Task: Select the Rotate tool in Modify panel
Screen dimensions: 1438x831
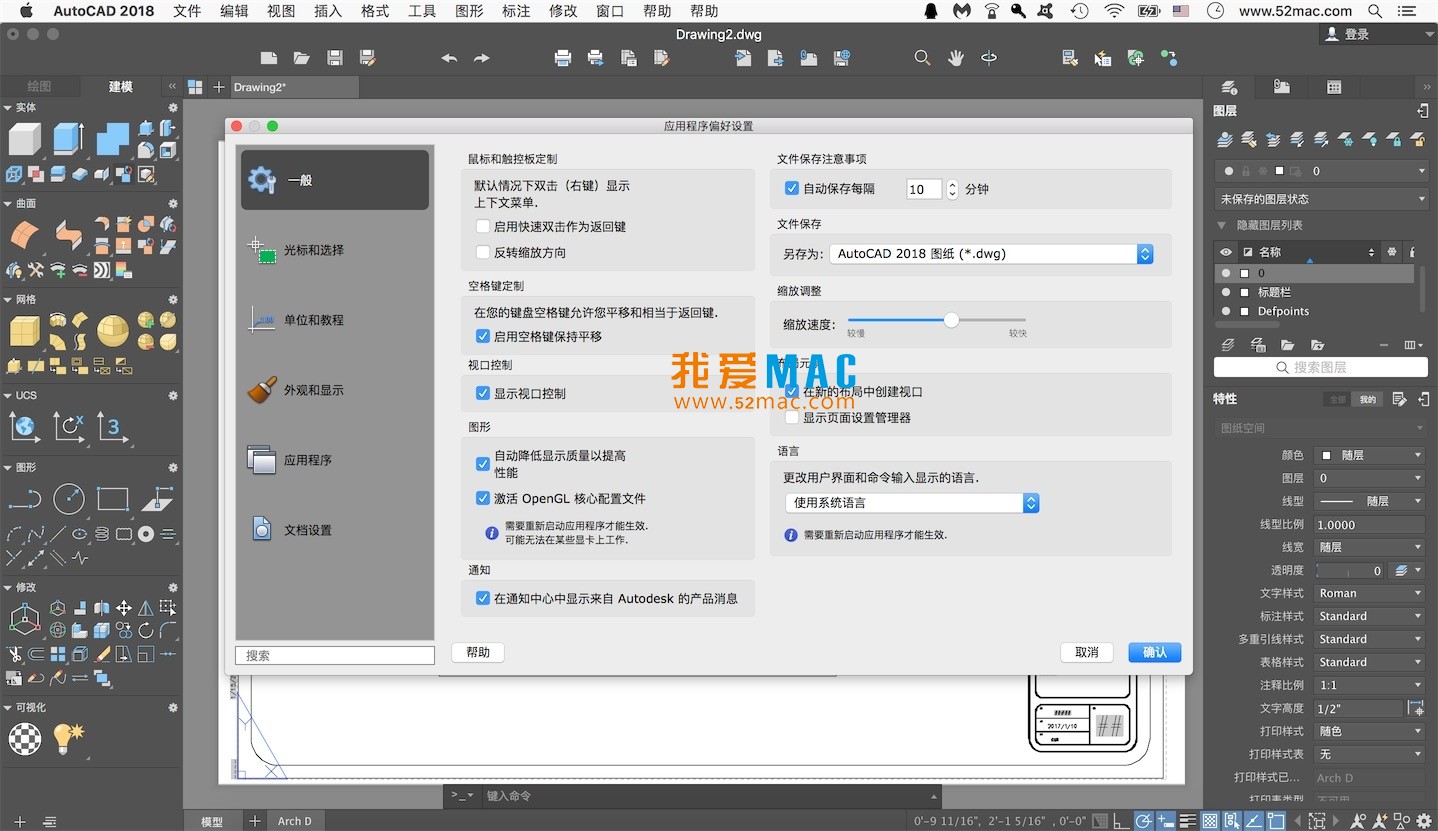Action: pos(146,630)
